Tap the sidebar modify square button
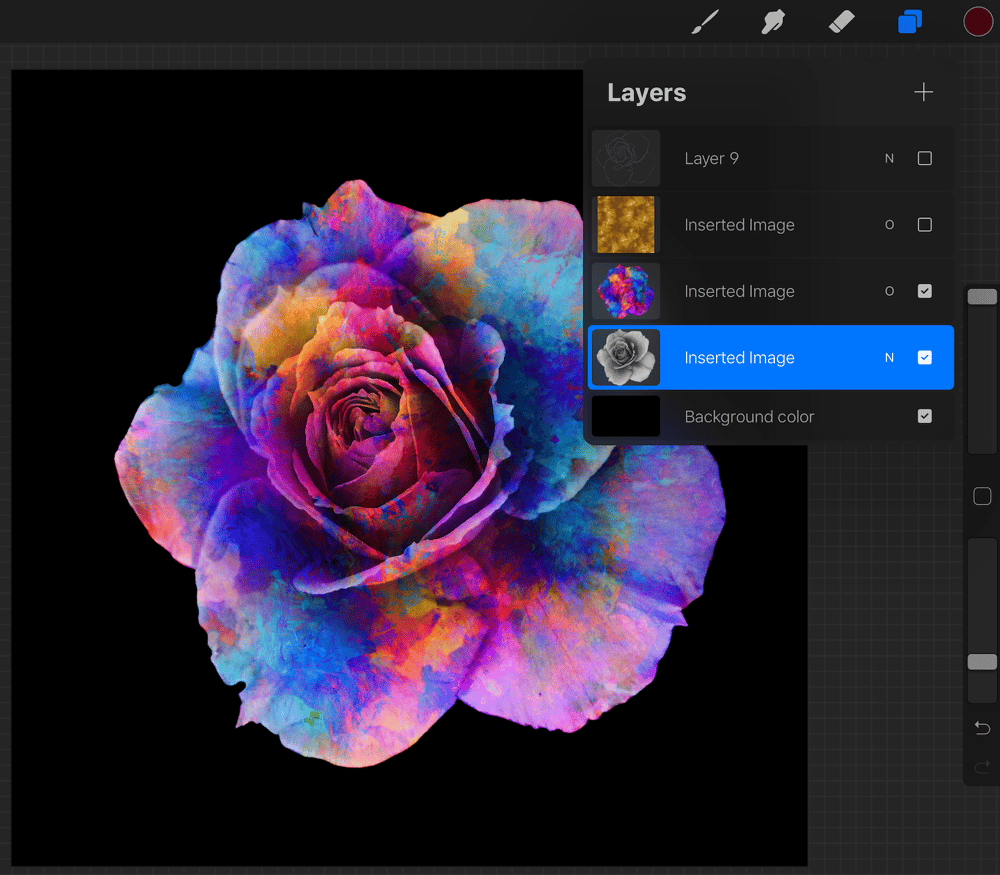 click(x=982, y=496)
